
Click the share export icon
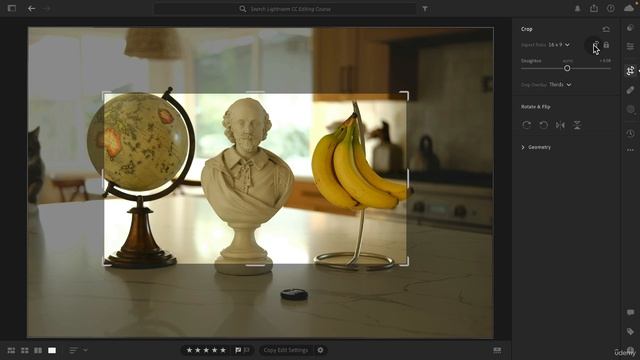pyautogui.click(x=594, y=8)
